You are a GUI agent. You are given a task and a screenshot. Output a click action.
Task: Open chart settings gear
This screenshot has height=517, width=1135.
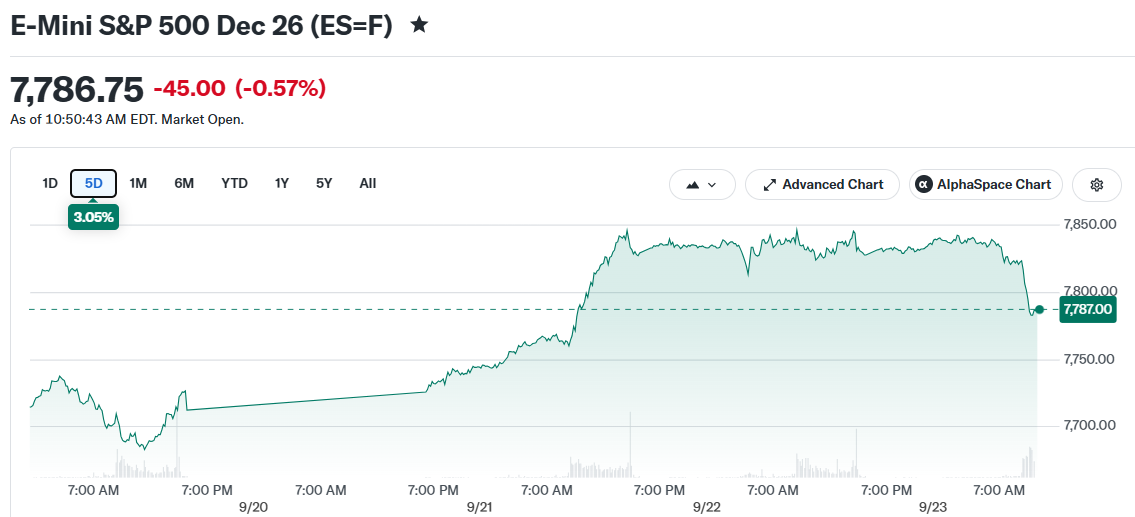tap(1096, 185)
